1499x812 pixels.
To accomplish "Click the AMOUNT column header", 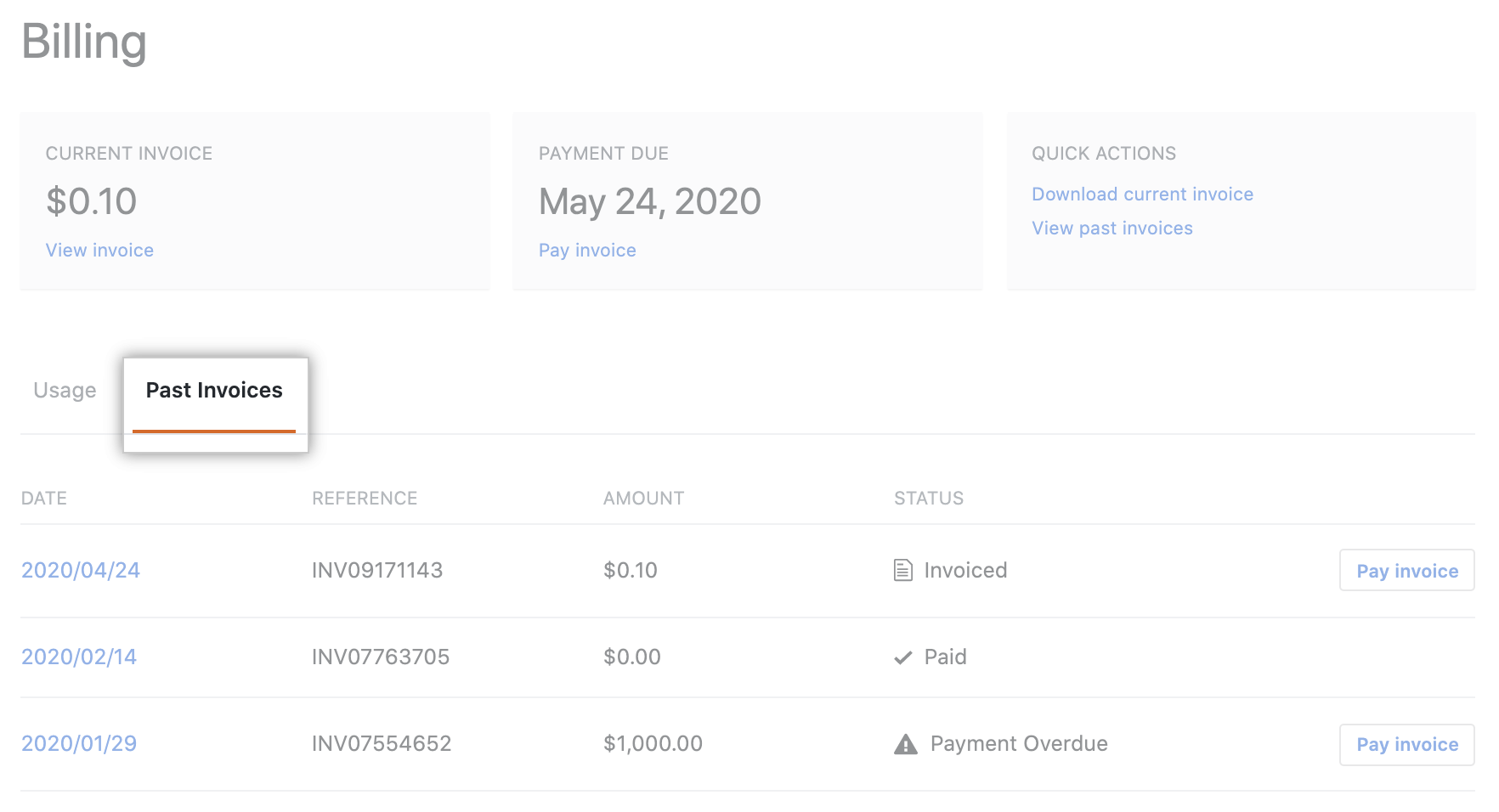I will (x=643, y=499).
